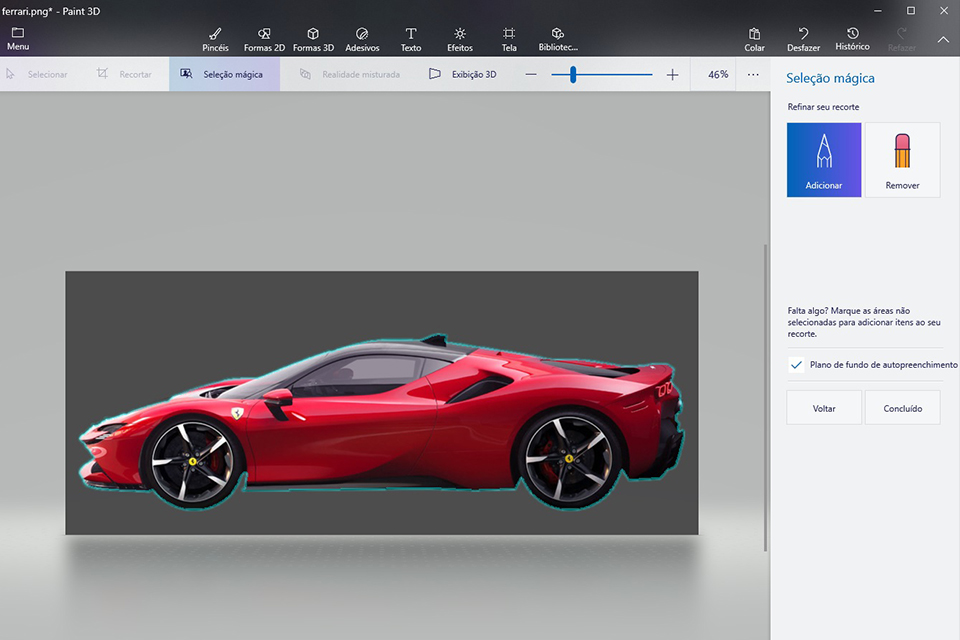Click the Recortar crop tool
Viewport: 960px width, 640px height.
tap(124, 74)
